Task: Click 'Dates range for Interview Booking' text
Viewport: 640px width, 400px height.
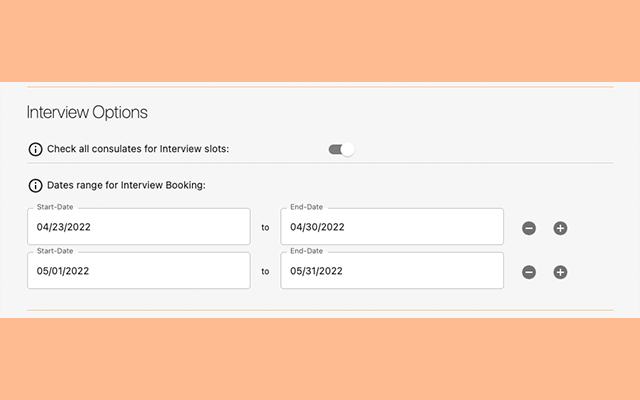Action: tap(126, 186)
